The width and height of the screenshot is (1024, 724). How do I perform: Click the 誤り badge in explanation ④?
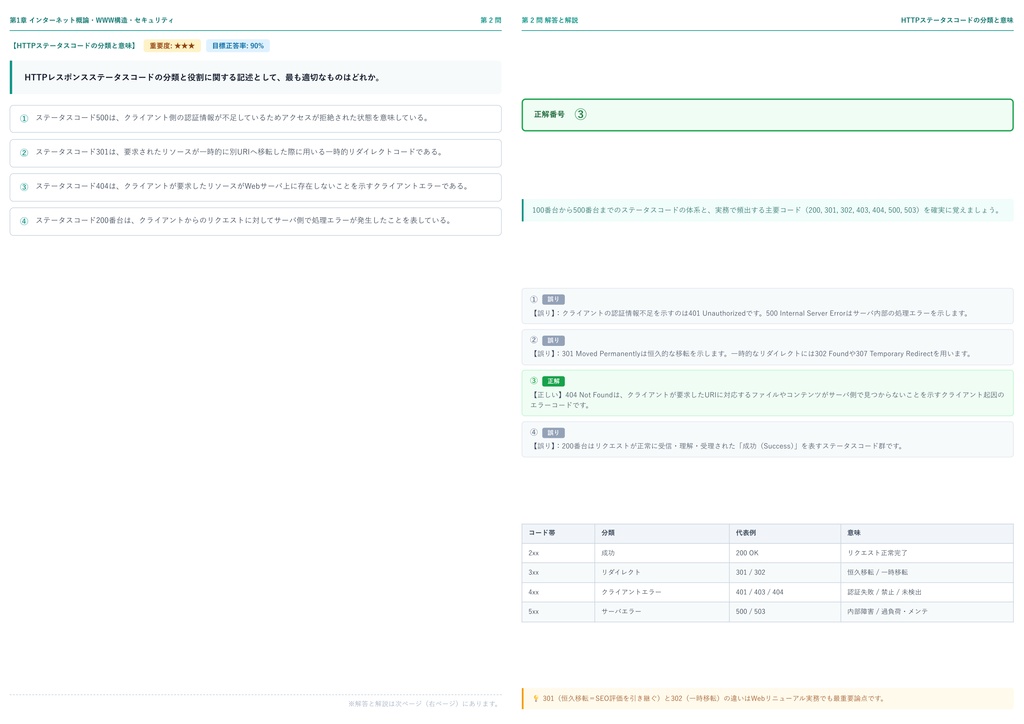coord(553,432)
